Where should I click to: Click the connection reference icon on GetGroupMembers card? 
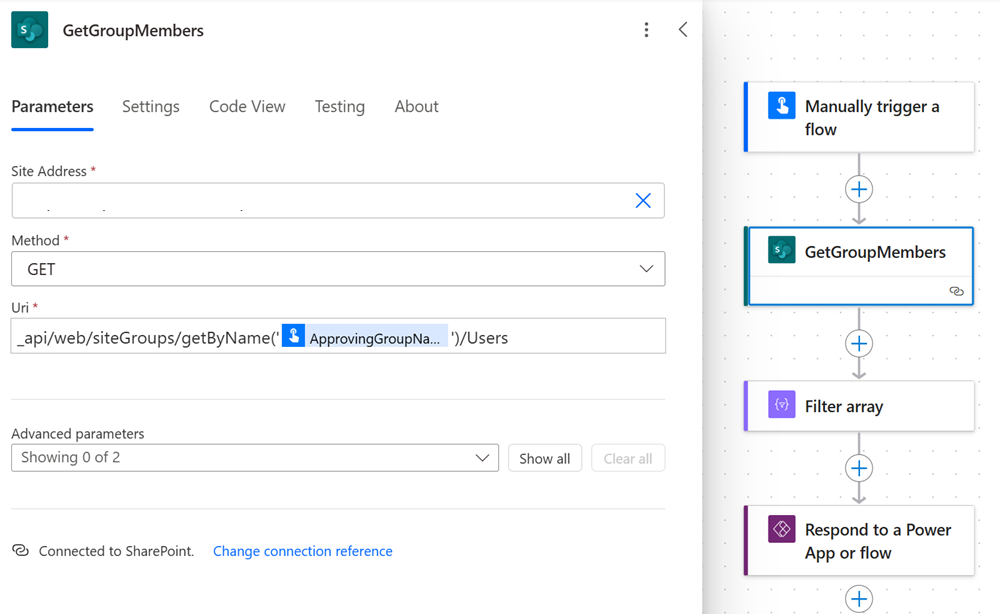click(956, 291)
